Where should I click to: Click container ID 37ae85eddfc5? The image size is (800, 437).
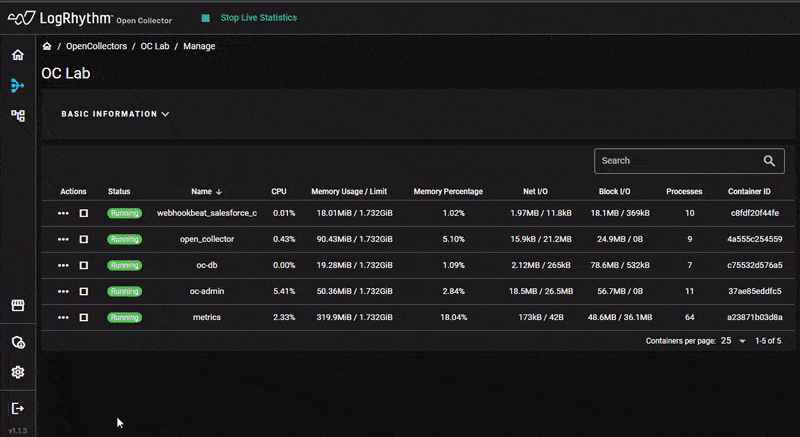pyautogui.click(x=755, y=291)
